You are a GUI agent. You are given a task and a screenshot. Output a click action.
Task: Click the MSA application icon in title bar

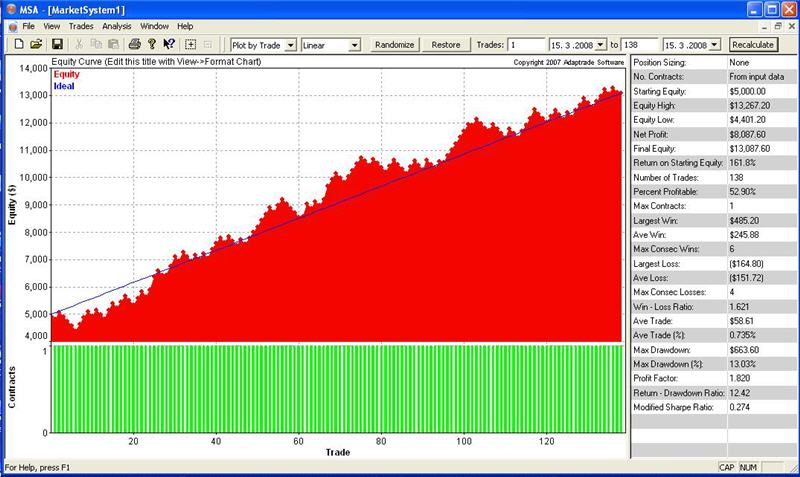[11, 9]
